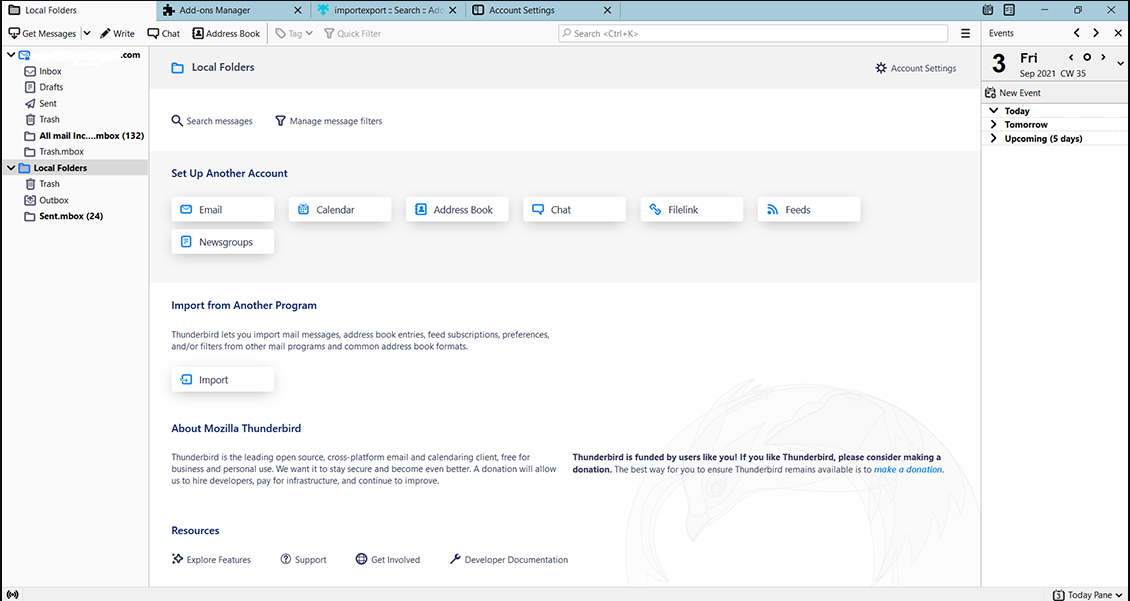Go to next day beside Fri
This screenshot has height=601, width=1130.
(1103, 57)
